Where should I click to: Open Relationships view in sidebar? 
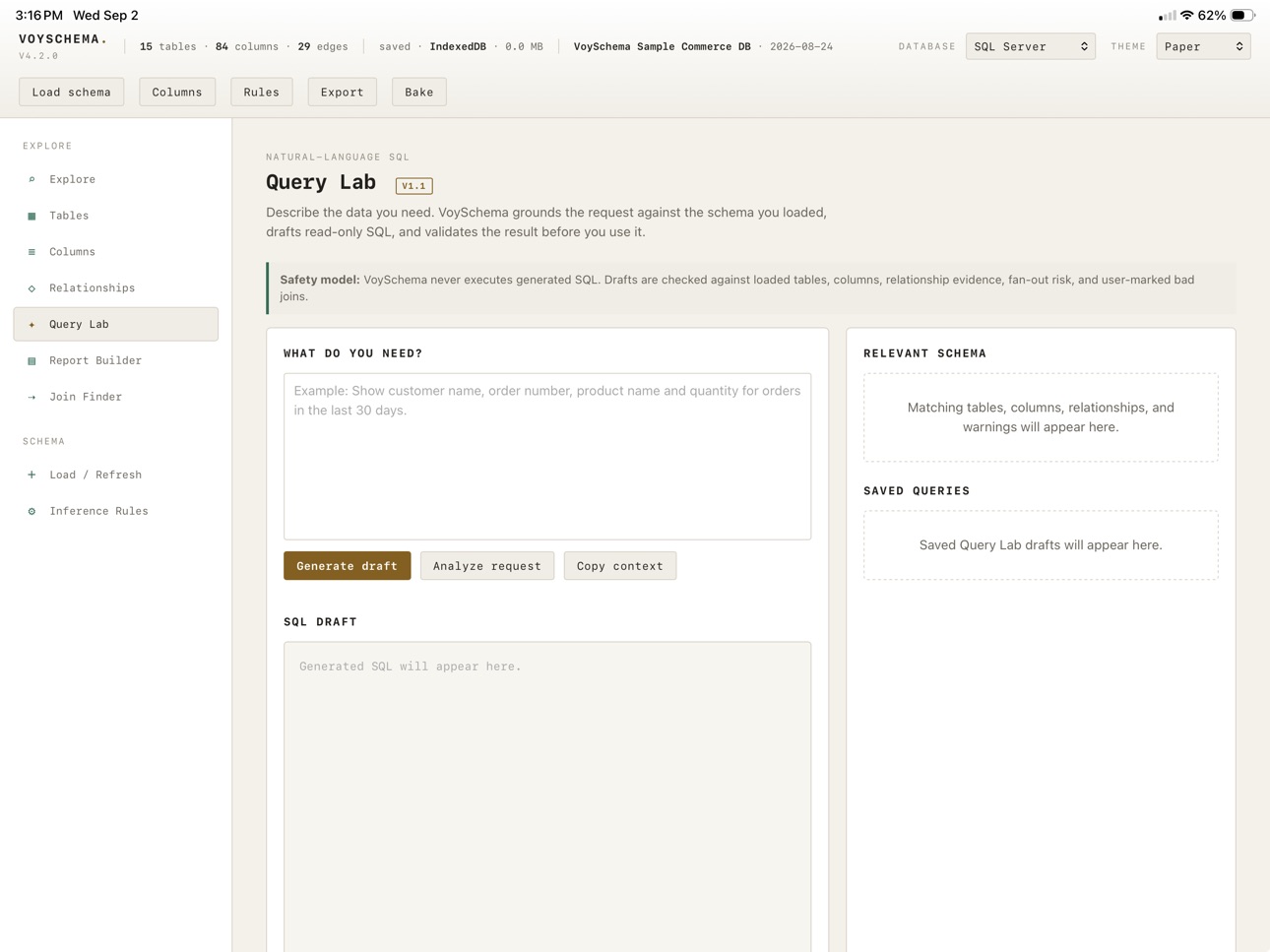point(115,288)
